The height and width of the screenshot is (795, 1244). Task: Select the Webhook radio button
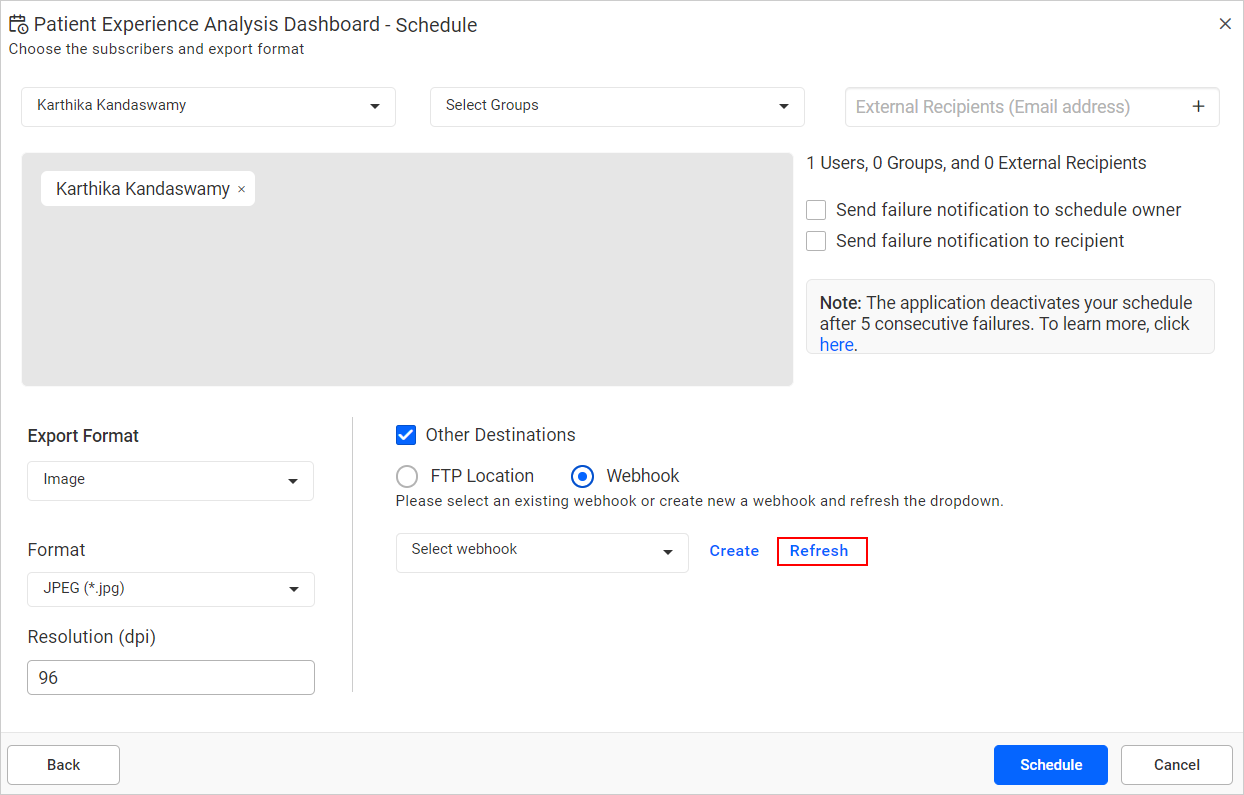click(x=582, y=476)
